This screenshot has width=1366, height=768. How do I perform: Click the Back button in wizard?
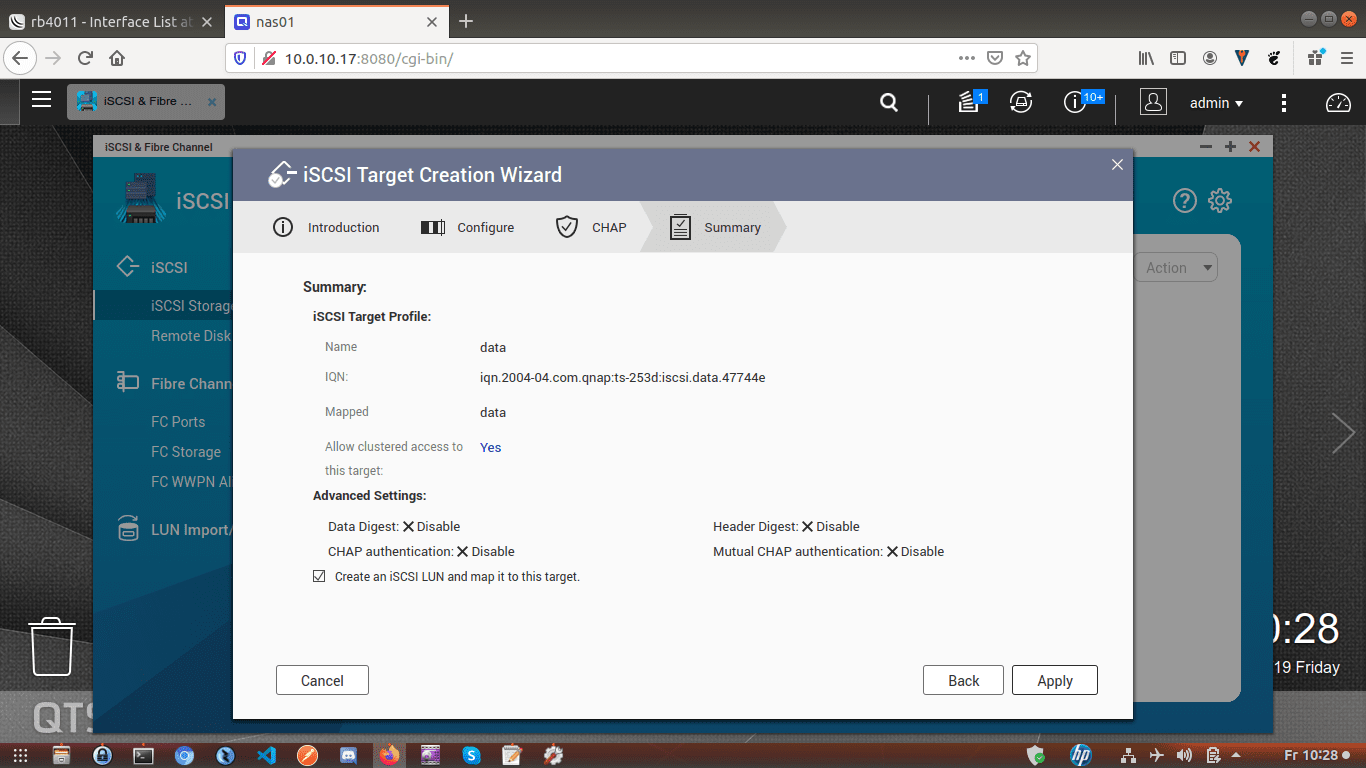tap(964, 680)
